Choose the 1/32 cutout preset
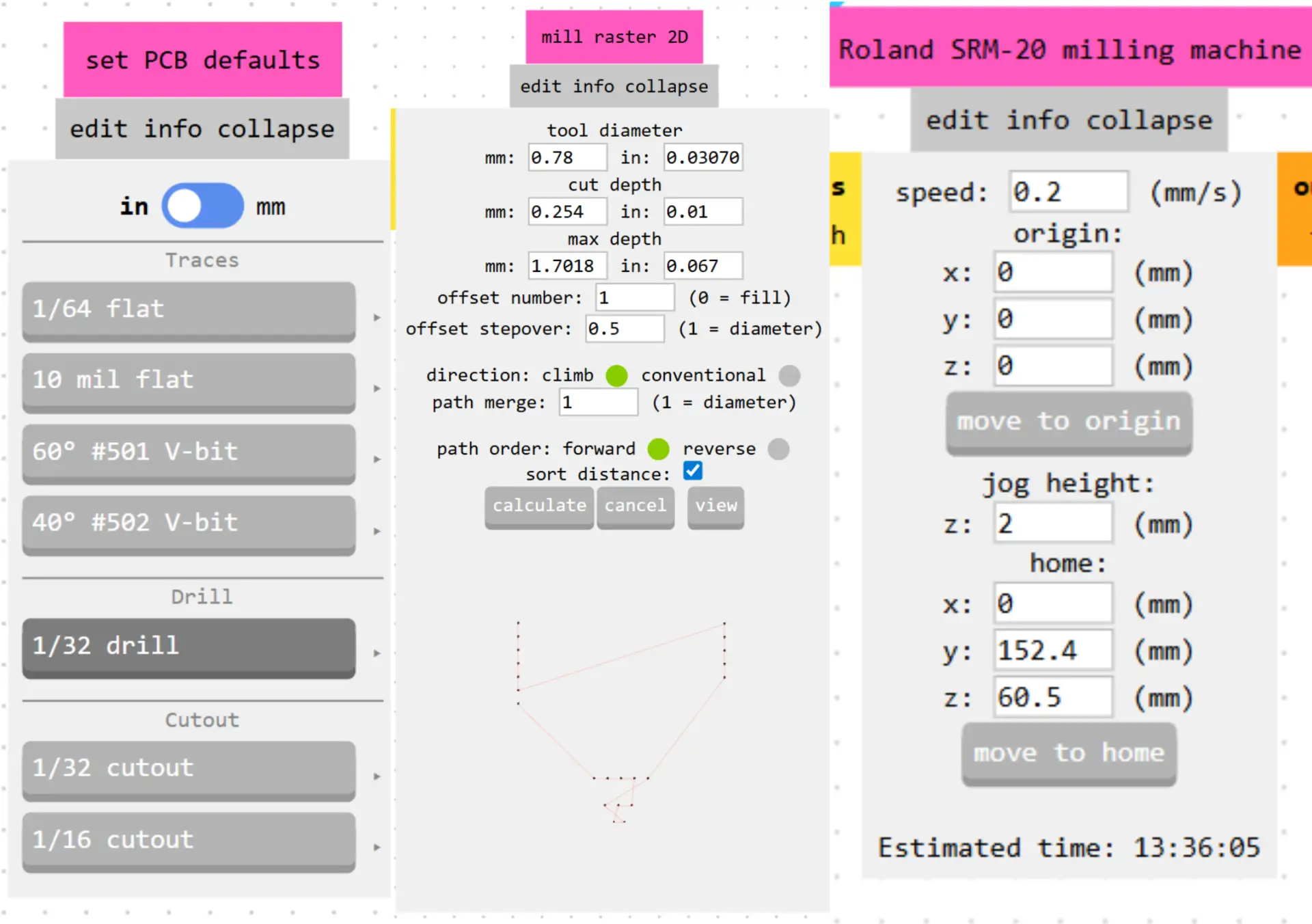Viewport: 1312px width, 924px height. point(189,769)
